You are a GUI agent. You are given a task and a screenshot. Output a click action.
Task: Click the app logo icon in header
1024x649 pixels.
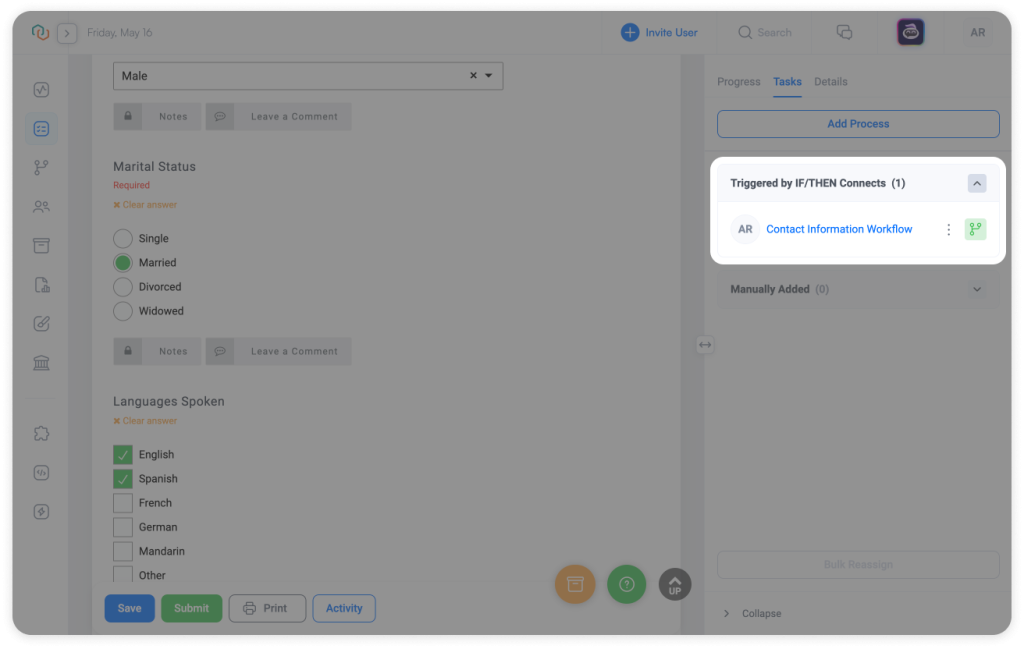(40, 32)
